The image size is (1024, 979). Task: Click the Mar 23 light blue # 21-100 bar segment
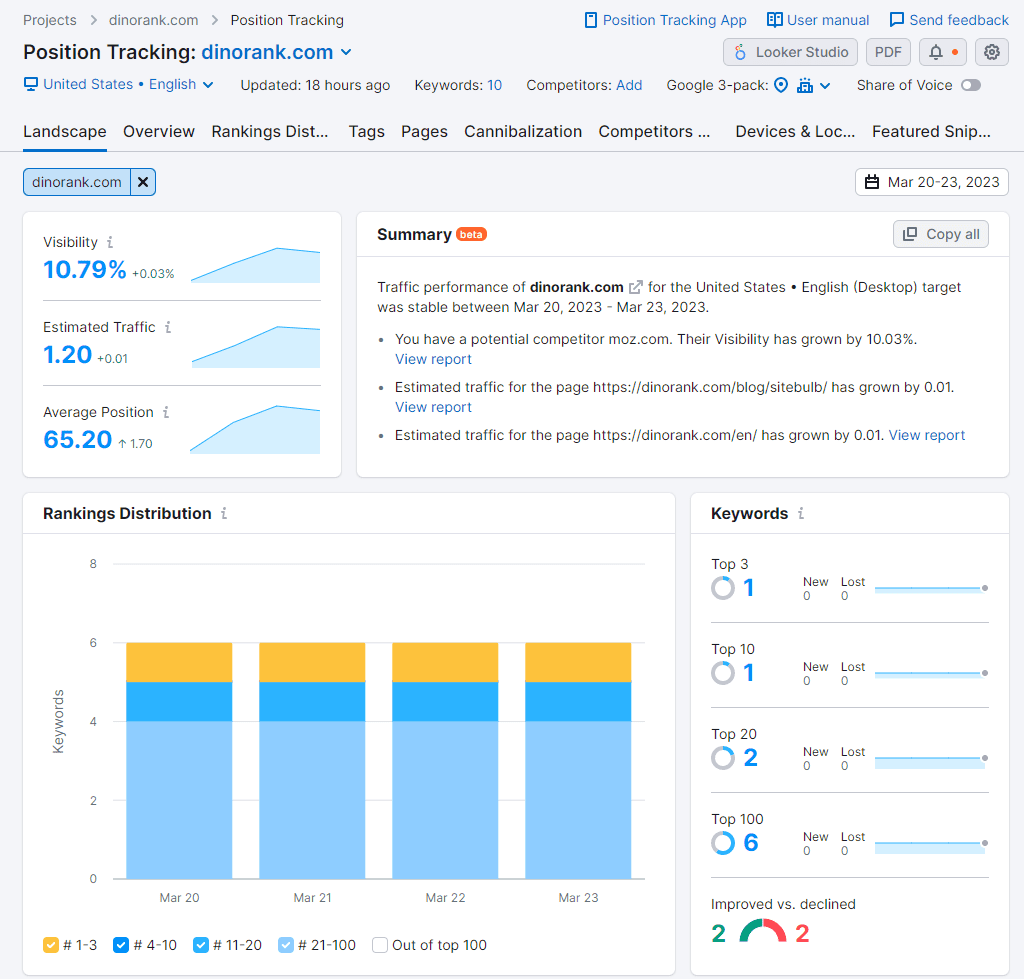(x=578, y=800)
